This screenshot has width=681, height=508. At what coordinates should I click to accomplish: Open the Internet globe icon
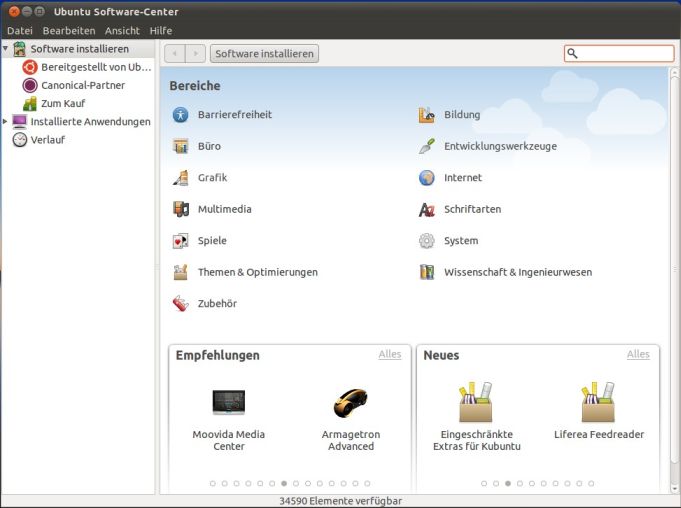426,178
